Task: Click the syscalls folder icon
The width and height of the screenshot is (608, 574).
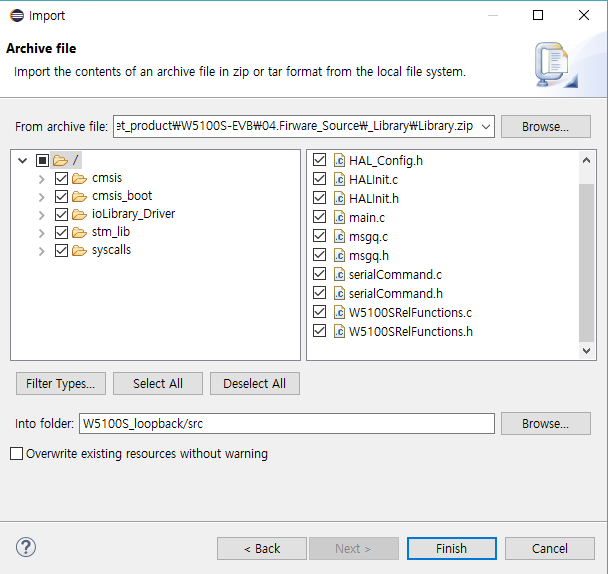Action: (x=79, y=251)
